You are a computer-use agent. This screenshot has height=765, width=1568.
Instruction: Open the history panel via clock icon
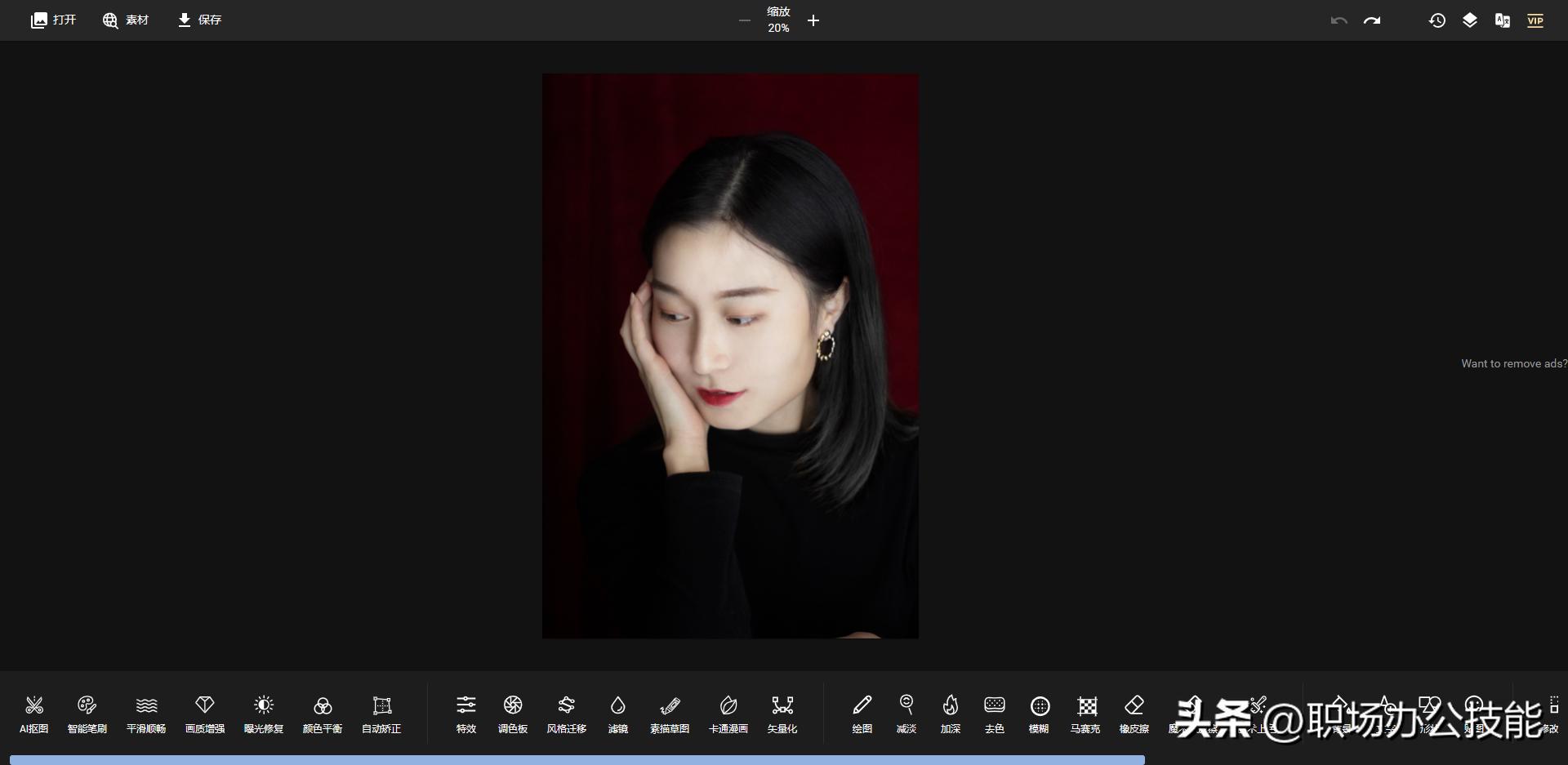click(1437, 20)
